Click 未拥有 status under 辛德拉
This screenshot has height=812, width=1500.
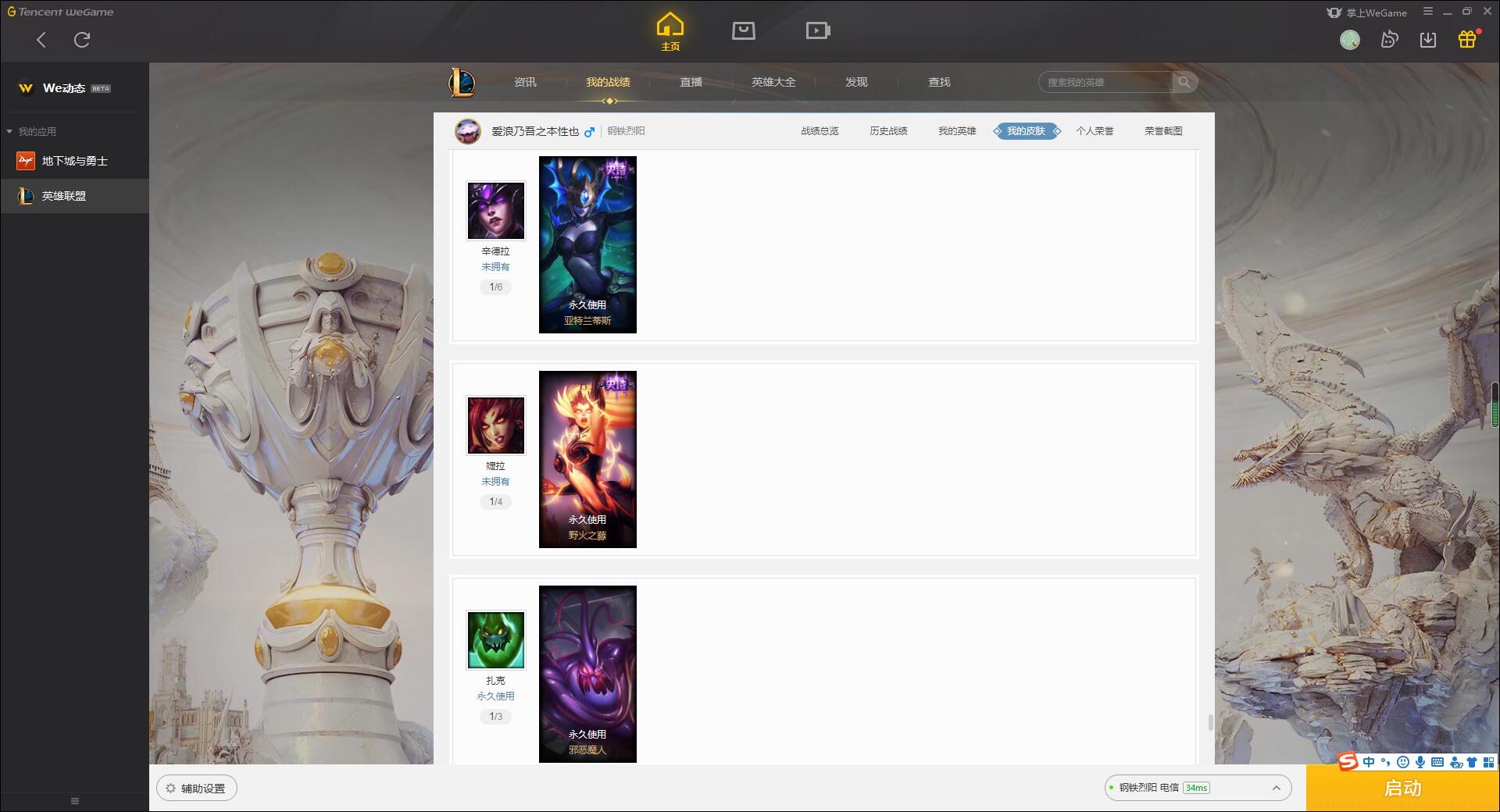coord(495,267)
